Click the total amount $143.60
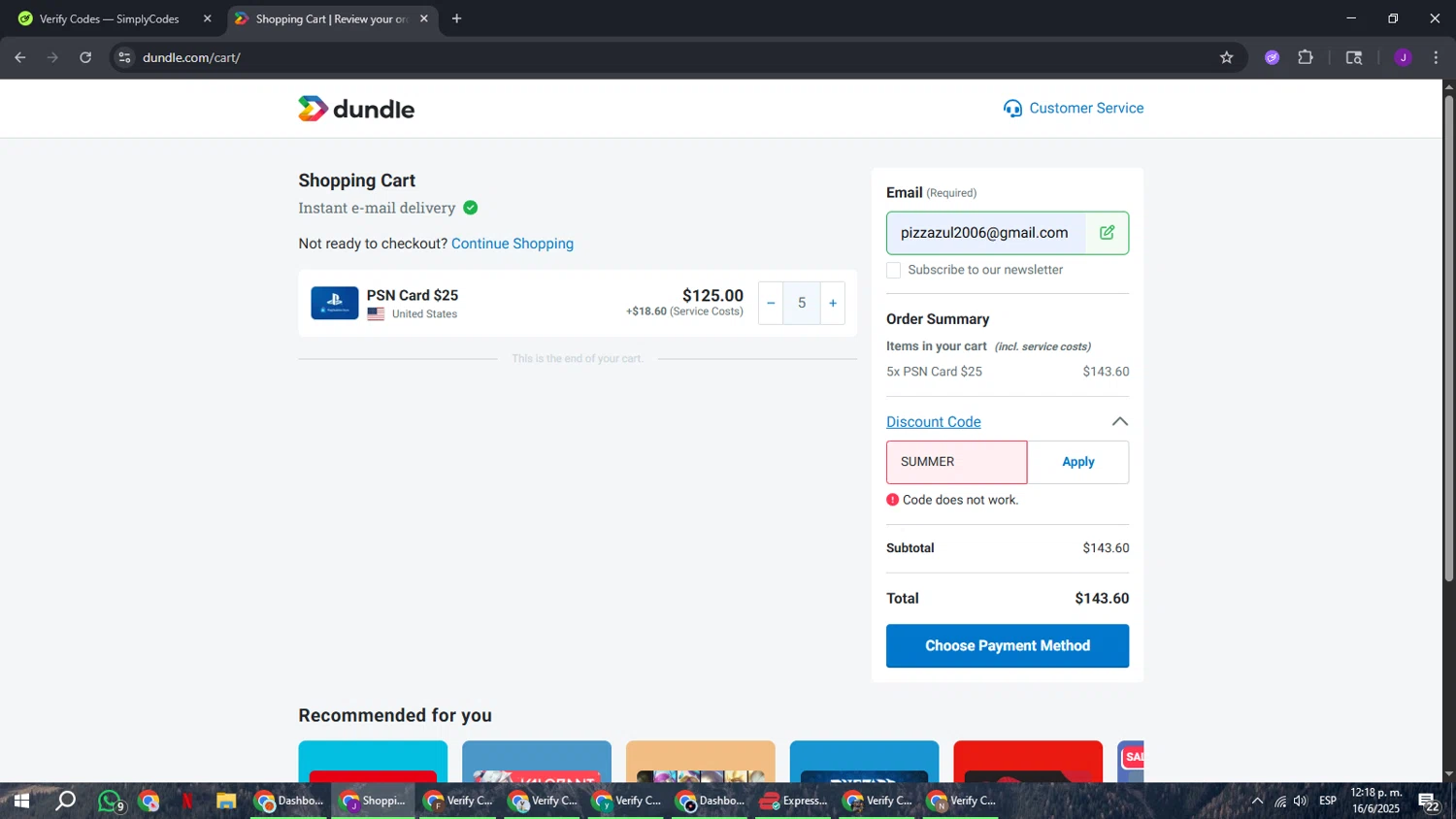Screen dimensions: 1456x819 (x=1102, y=599)
